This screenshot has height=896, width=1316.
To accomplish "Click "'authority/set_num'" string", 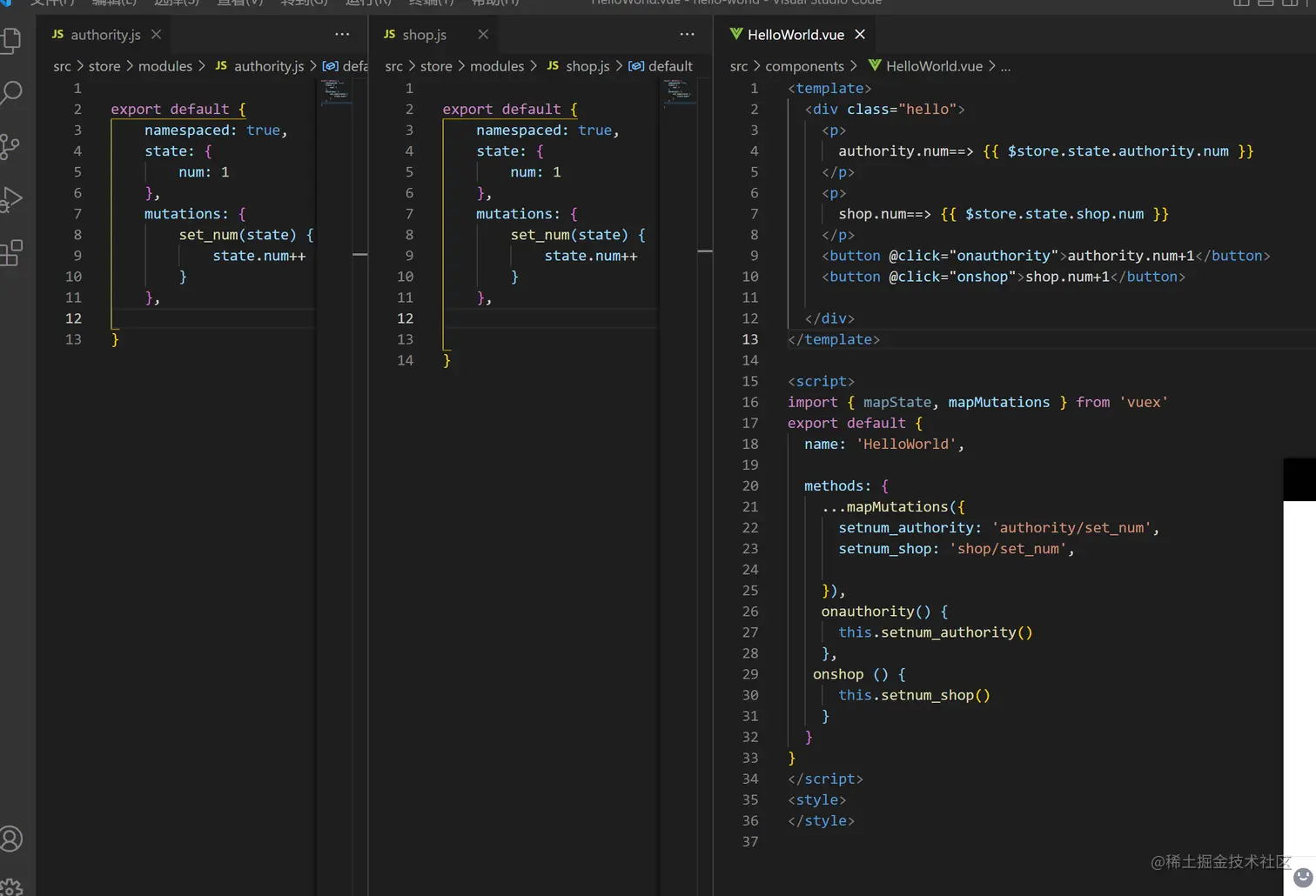I will [x=1071, y=528].
